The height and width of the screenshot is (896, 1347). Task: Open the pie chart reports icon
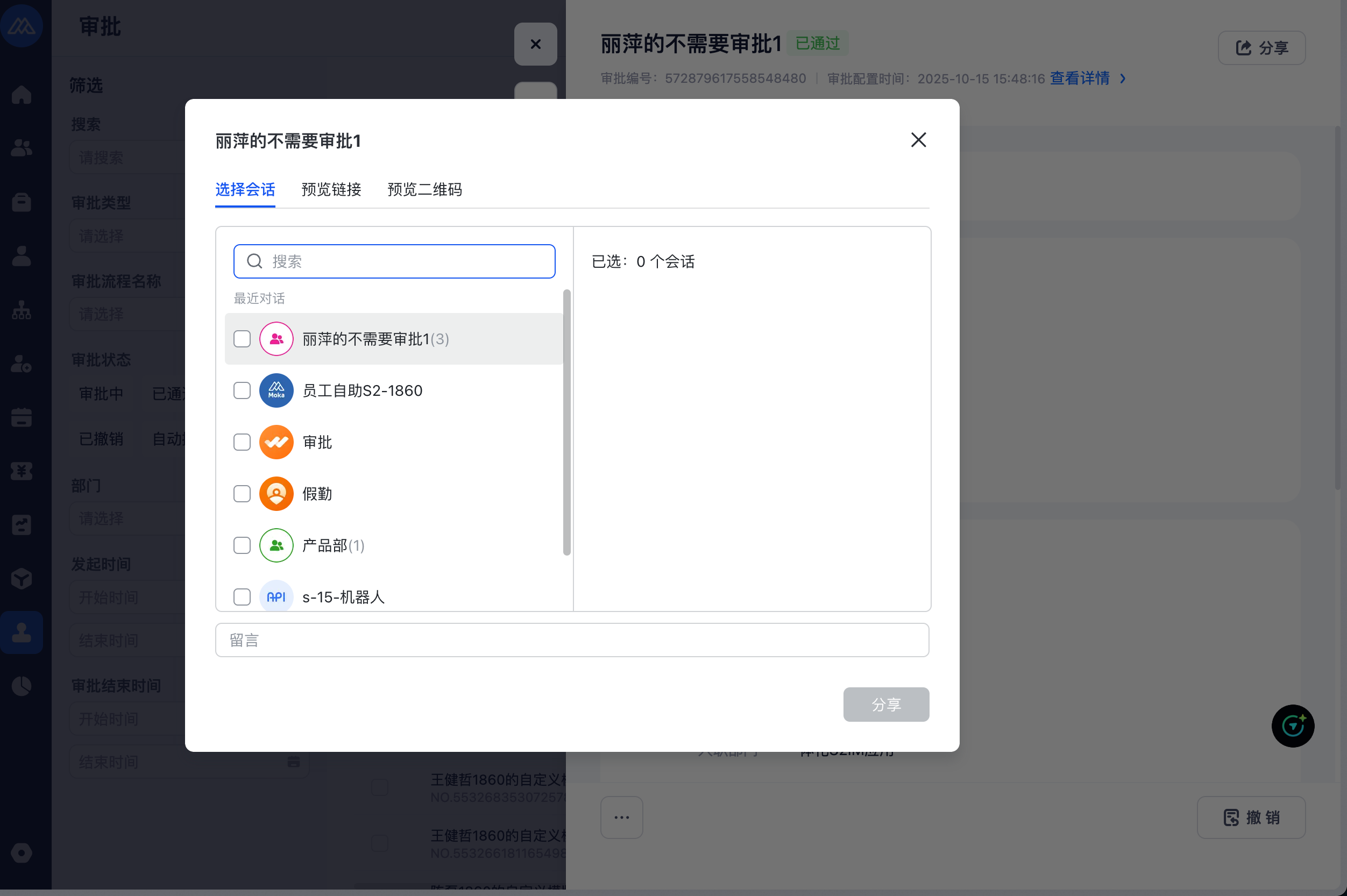(21, 686)
